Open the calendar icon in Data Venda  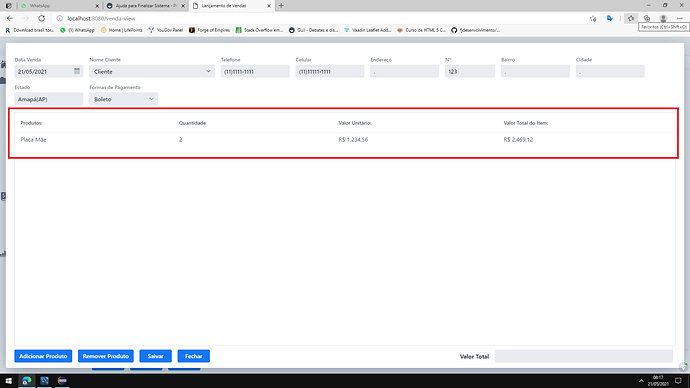77,71
